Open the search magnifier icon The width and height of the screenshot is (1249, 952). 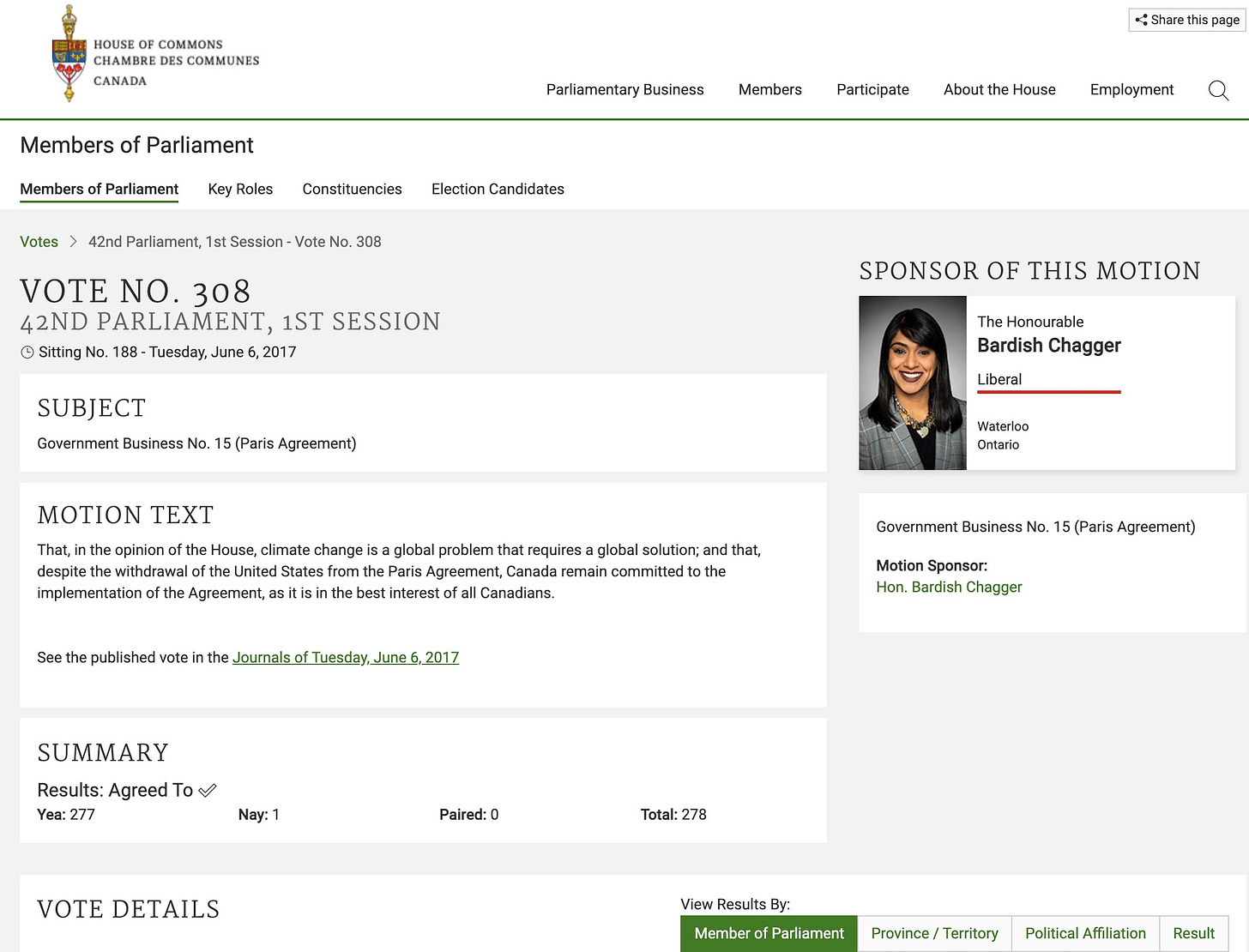1218,90
